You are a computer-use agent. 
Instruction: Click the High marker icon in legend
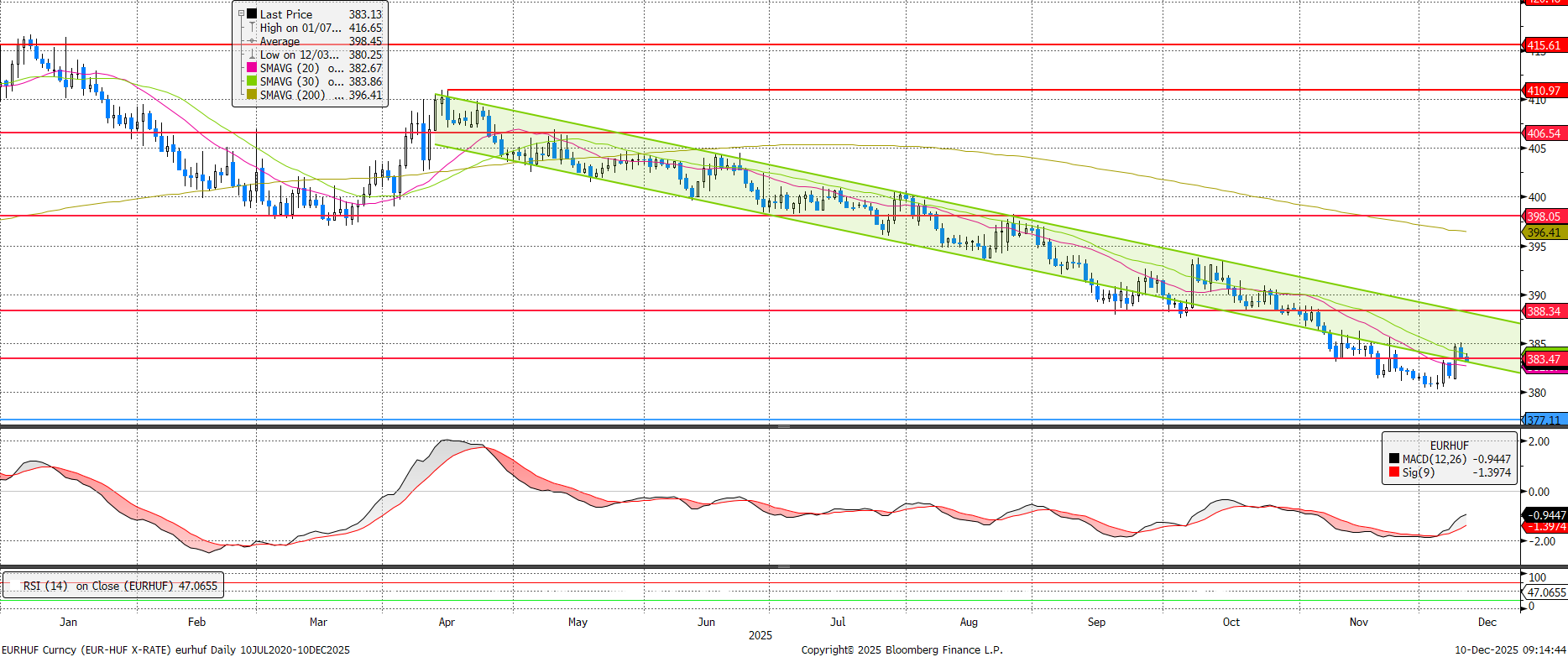252,28
